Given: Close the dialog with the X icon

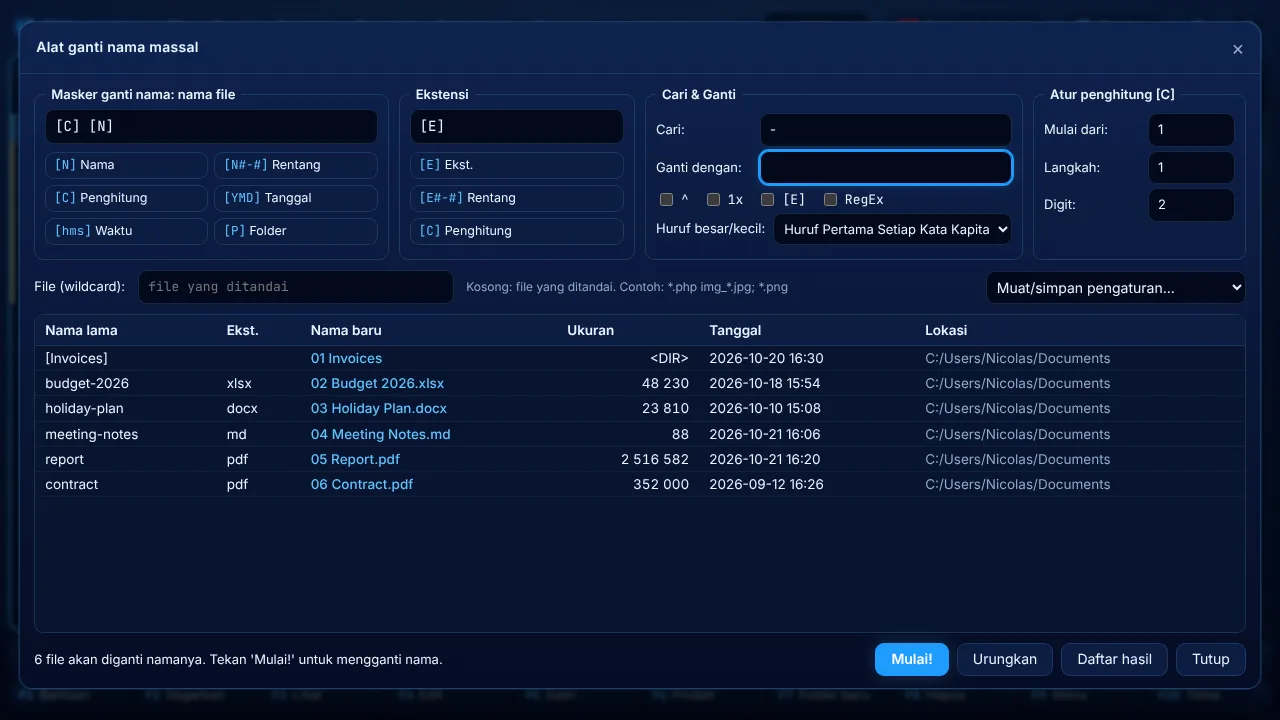Looking at the screenshot, I should (1238, 49).
